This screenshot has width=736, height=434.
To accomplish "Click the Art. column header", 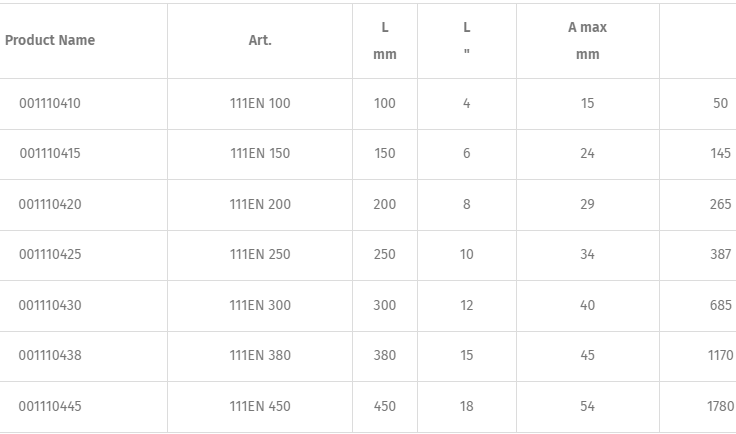I will [260, 41].
